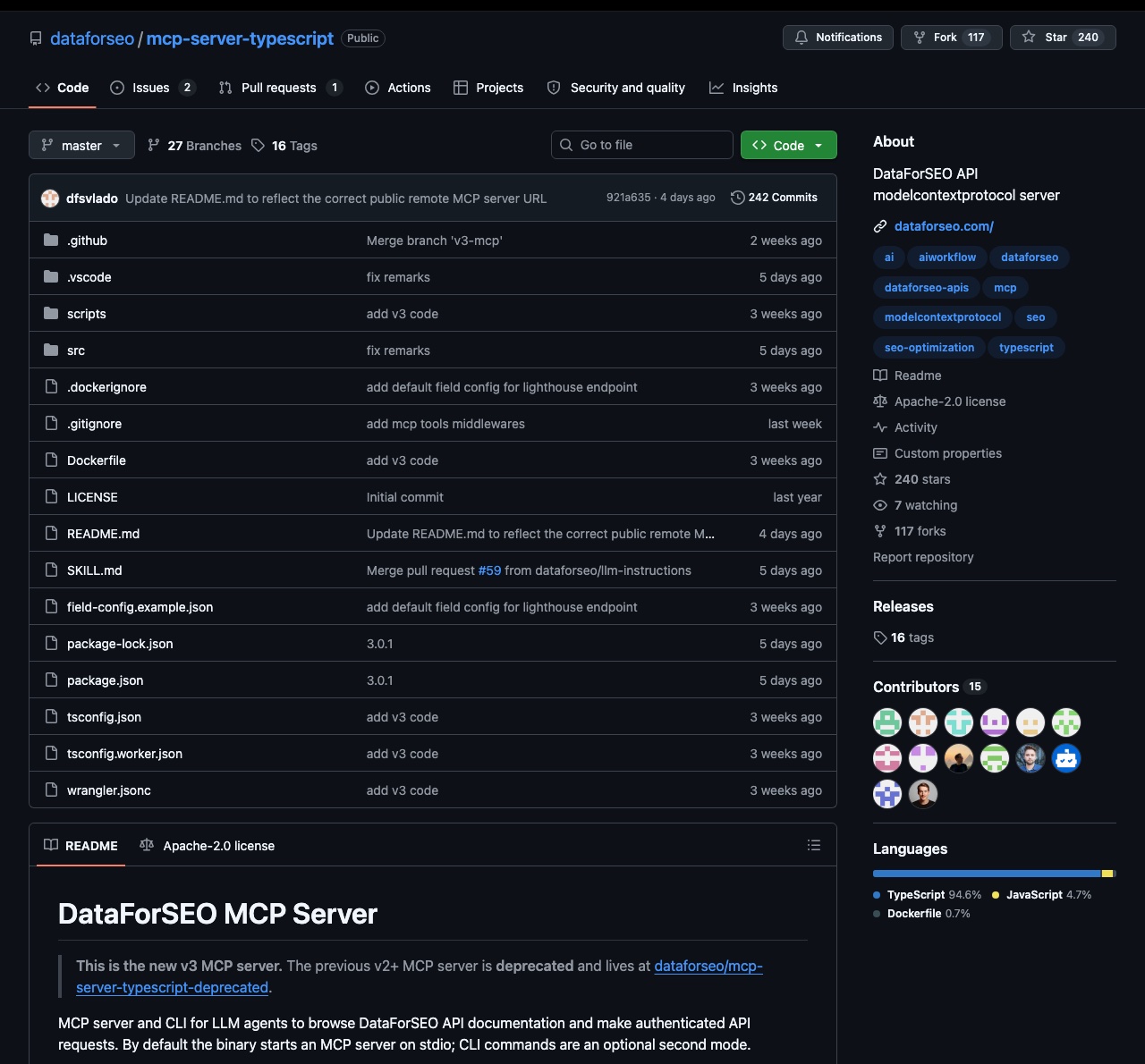Click 'add mcp tools middlewares' commit message
This screenshot has height=1064, width=1145.
[445, 424]
